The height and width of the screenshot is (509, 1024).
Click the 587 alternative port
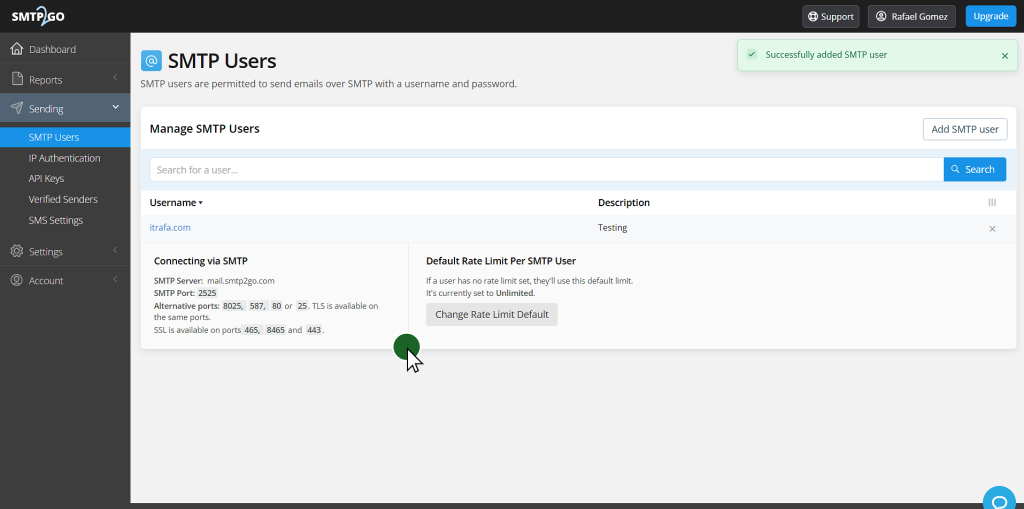[257, 305]
